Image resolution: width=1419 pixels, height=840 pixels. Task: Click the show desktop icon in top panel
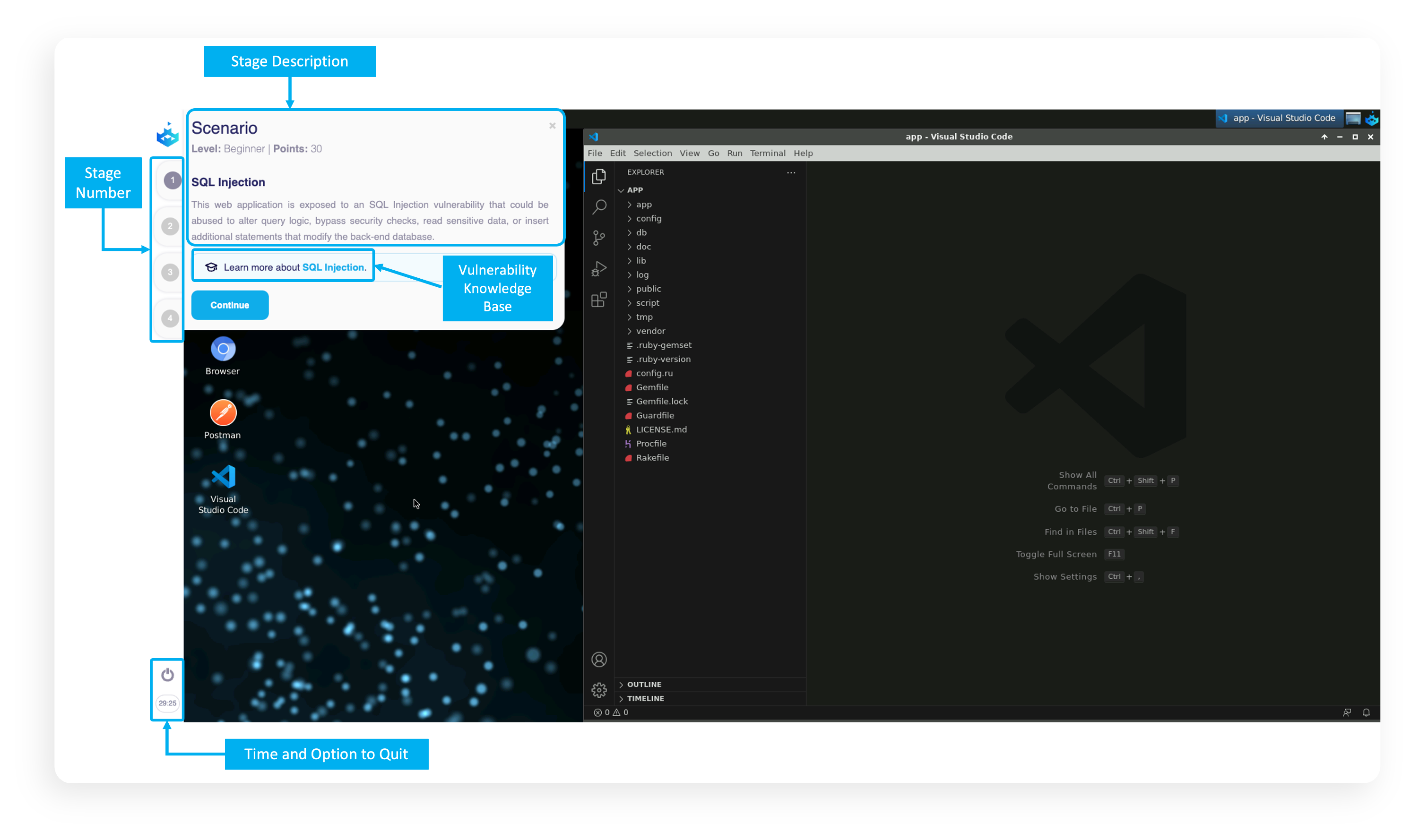point(1353,118)
